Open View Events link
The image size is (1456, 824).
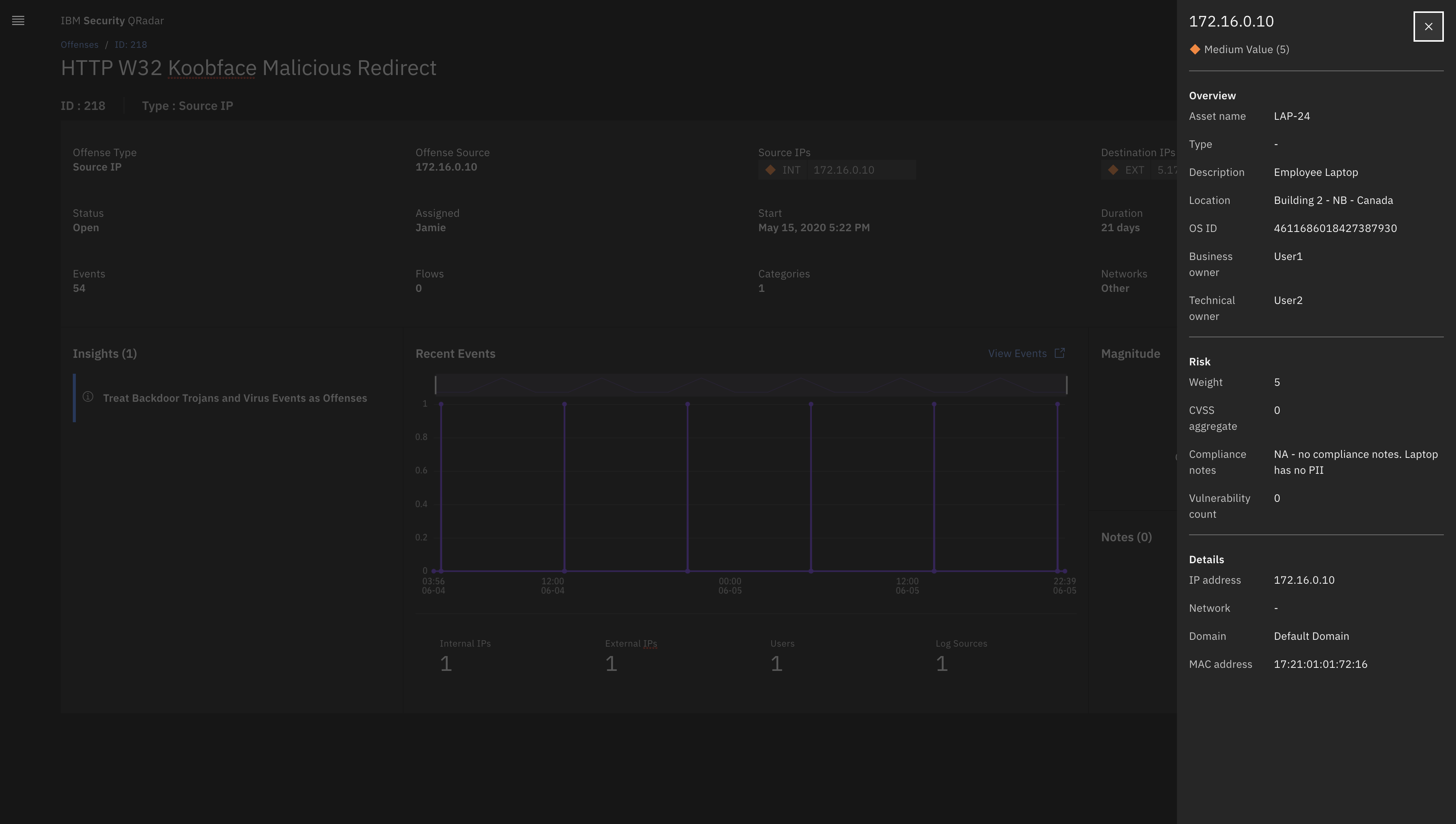[x=1017, y=354]
